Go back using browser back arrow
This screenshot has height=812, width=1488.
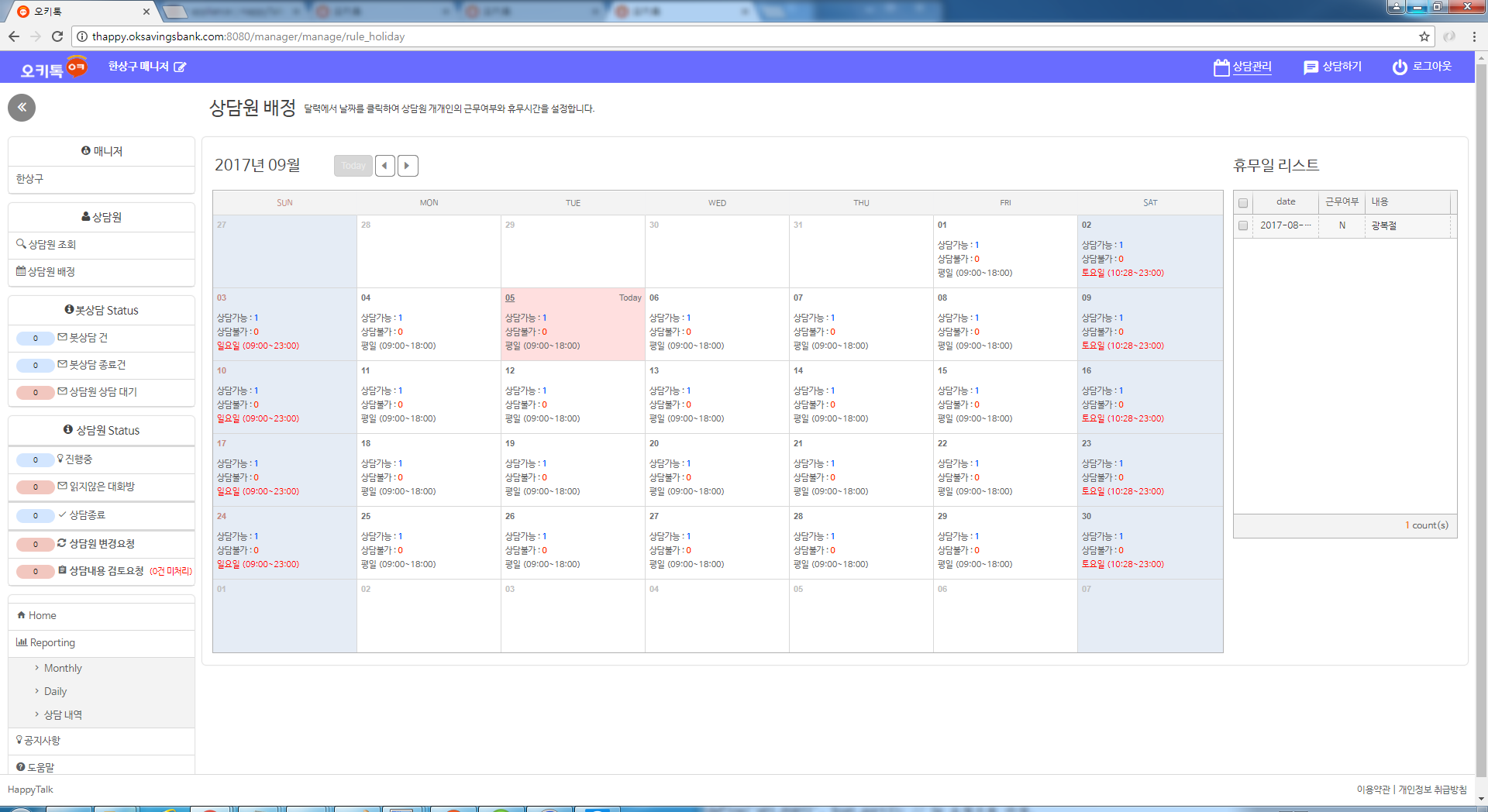click(14, 36)
